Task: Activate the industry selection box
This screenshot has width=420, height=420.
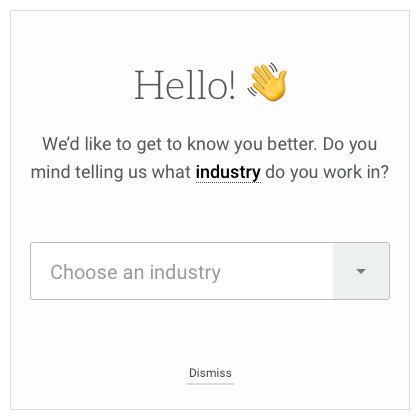Action: (x=210, y=271)
